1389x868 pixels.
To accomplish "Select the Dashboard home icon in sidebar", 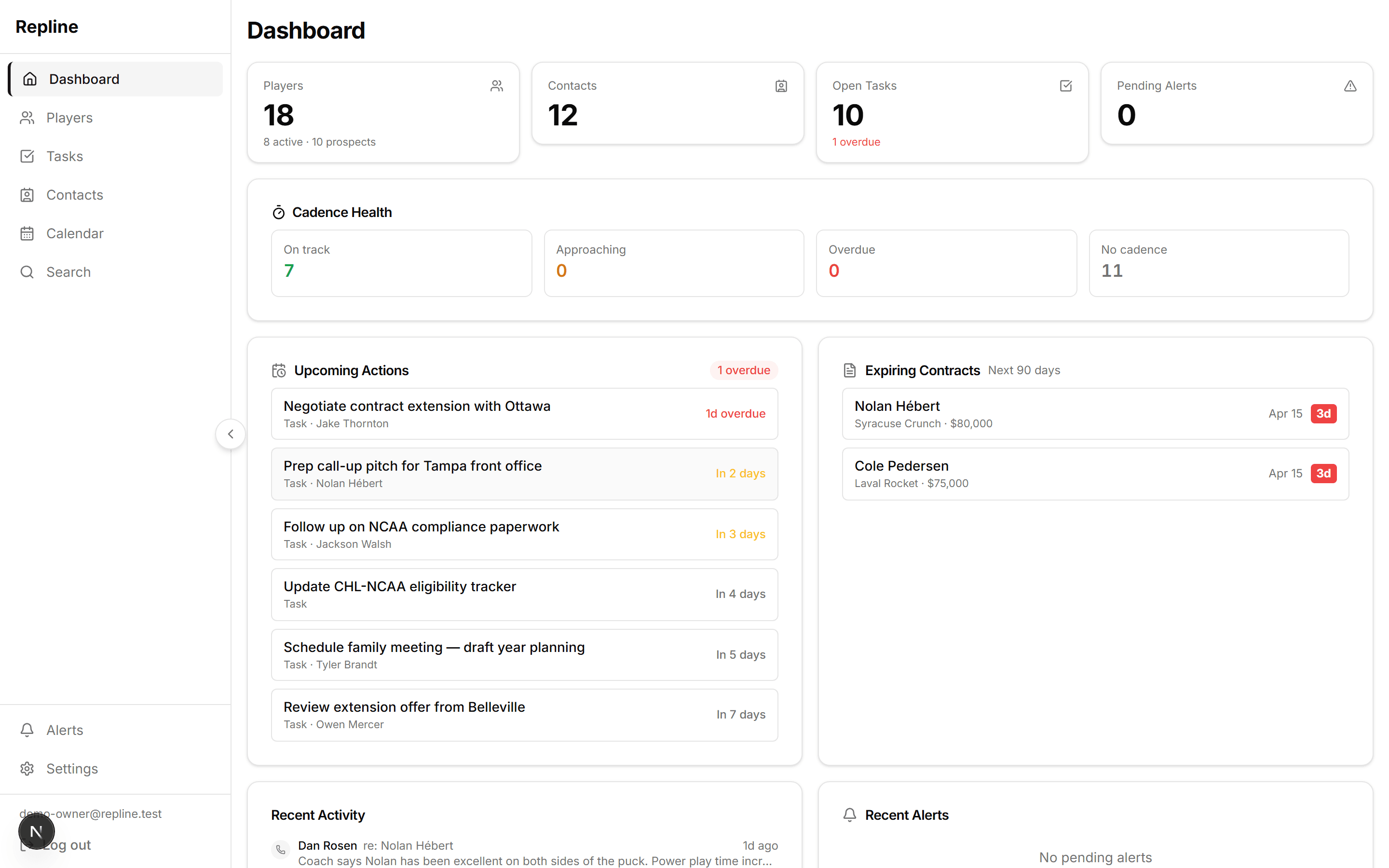I will (x=30, y=79).
